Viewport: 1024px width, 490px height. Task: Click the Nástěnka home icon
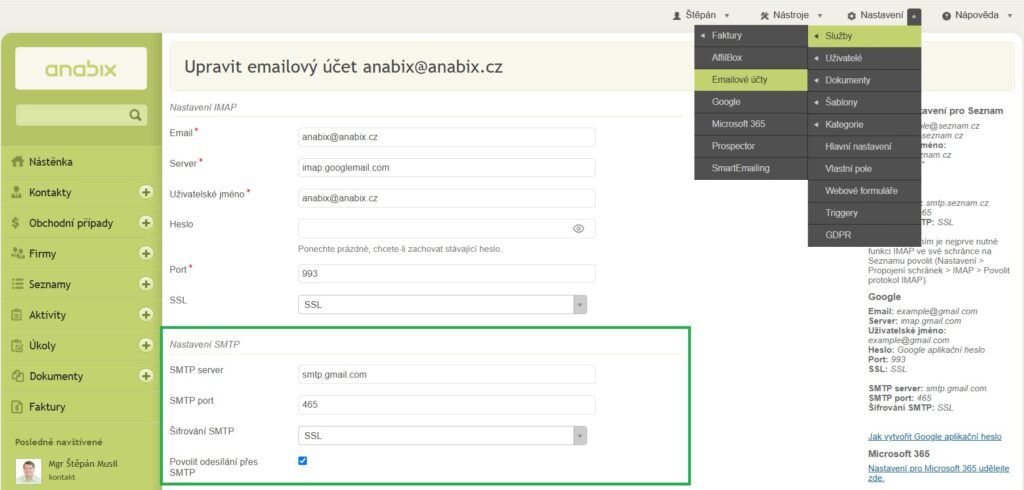click(x=18, y=161)
